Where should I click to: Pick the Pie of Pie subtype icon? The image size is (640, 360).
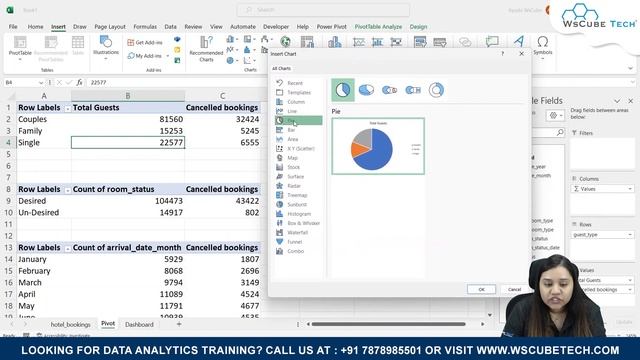pyautogui.click(x=389, y=90)
